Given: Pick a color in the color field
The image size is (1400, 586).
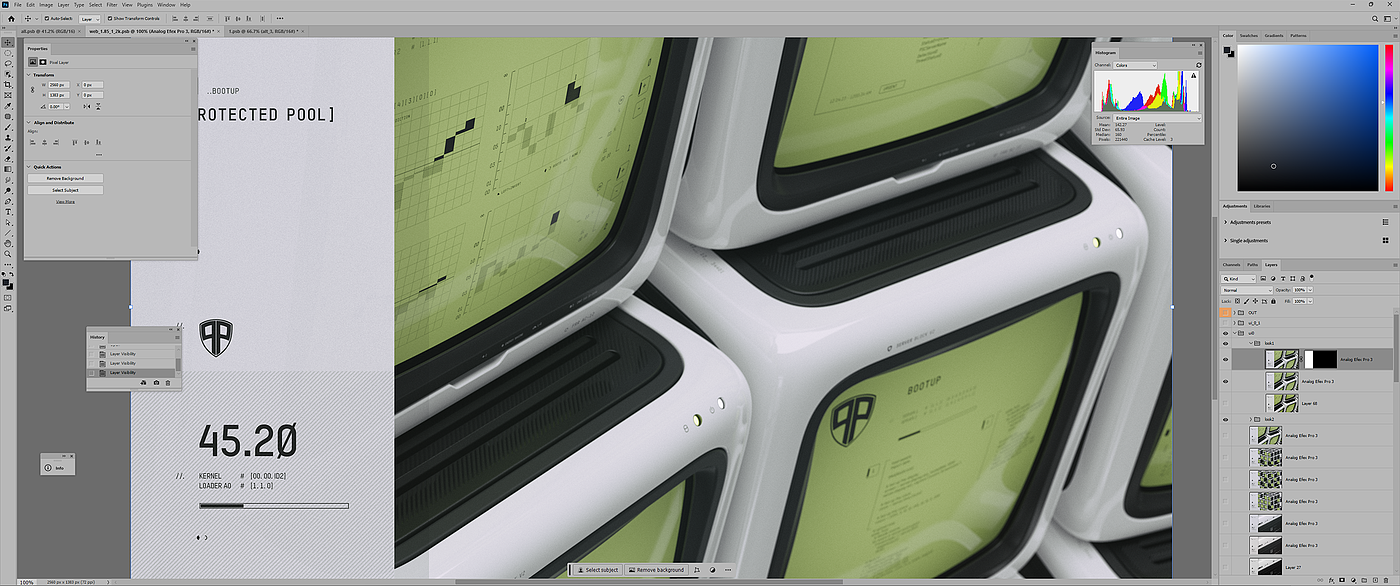Looking at the screenshot, I should click(1307, 117).
